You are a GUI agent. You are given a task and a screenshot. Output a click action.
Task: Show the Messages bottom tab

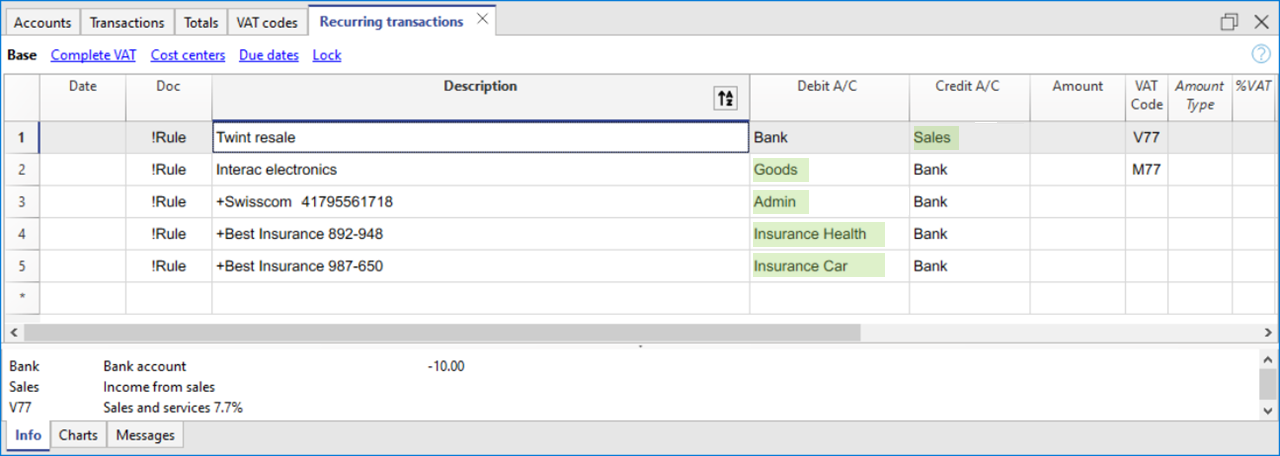pyautogui.click(x=145, y=435)
